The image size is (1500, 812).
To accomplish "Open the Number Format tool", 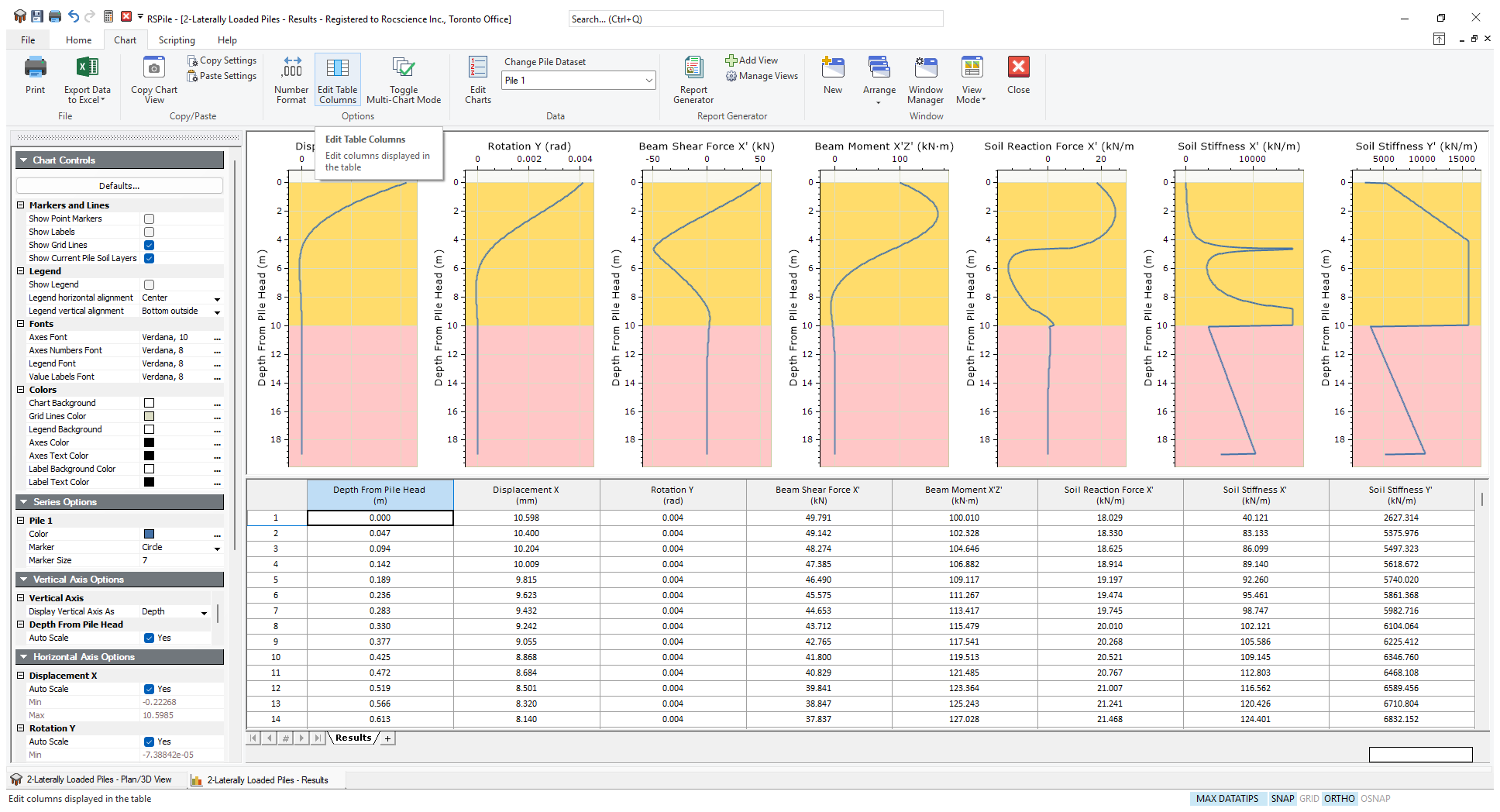I will click(291, 69).
